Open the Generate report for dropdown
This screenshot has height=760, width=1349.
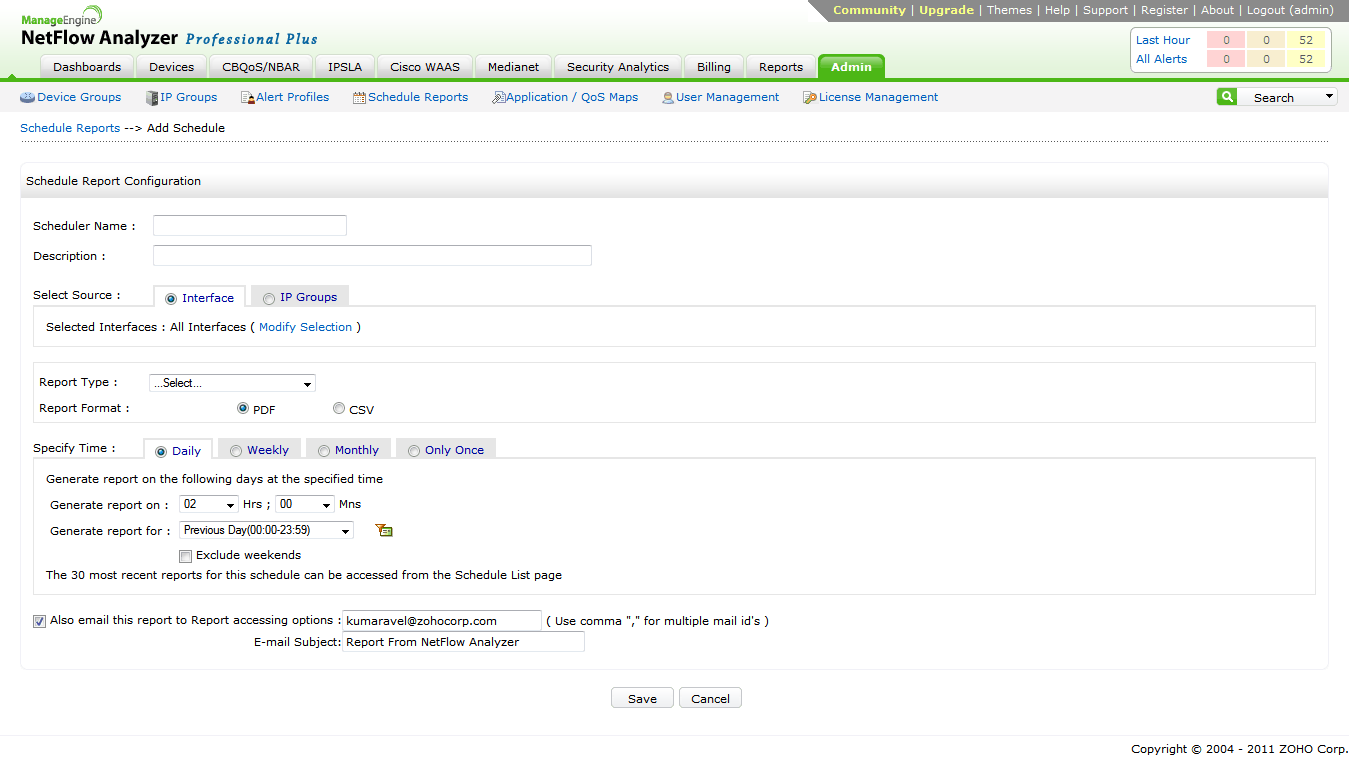click(266, 530)
